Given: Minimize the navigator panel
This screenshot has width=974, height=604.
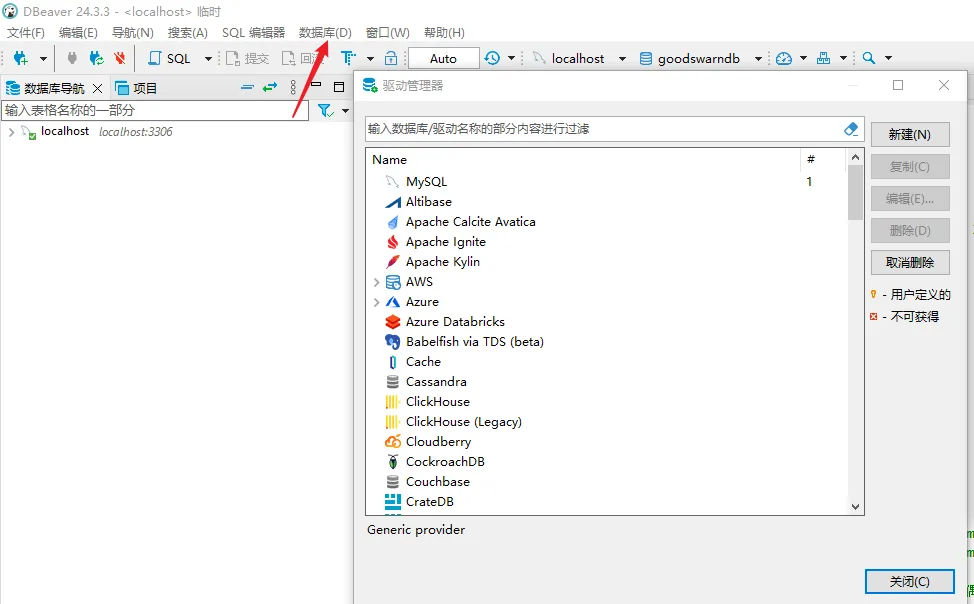Looking at the screenshot, I should [x=316, y=85].
